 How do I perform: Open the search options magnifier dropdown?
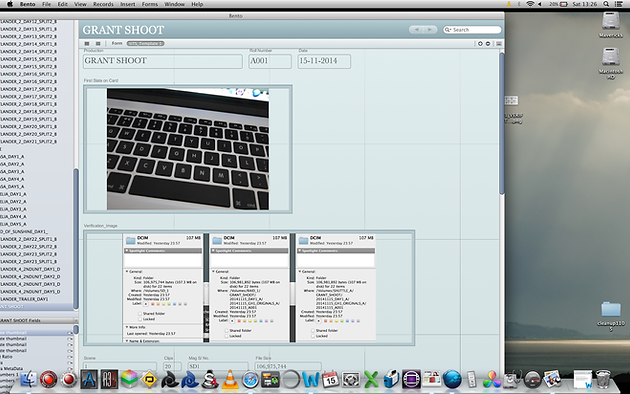448,30
